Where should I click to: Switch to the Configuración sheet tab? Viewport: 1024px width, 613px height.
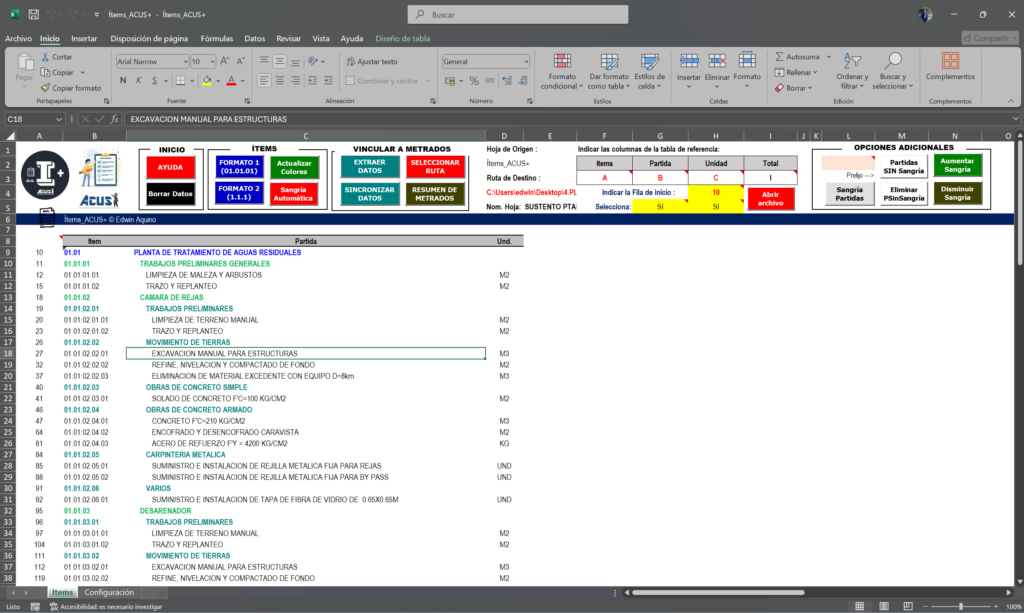pyautogui.click(x=109, y=593)
